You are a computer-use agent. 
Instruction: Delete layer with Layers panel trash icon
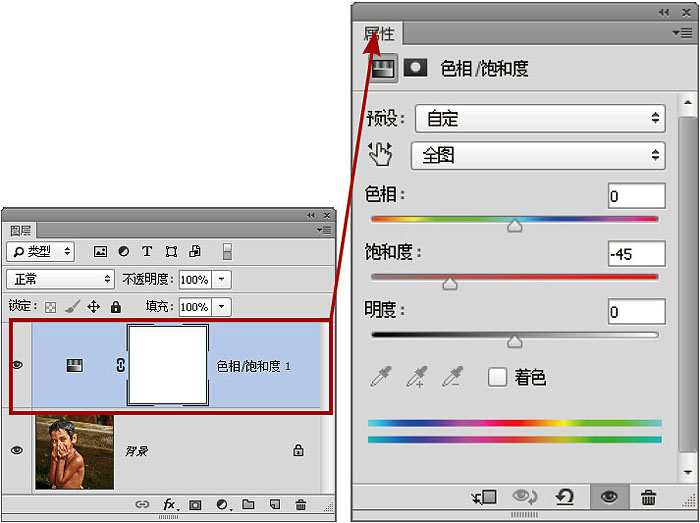[x=301, y=505]
